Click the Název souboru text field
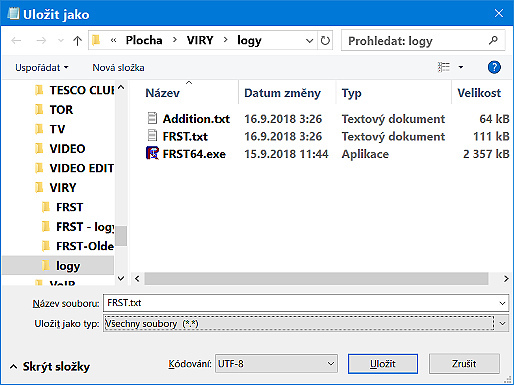Image resolution: width=514 pixels, height=385 pixels. point(300,303)
